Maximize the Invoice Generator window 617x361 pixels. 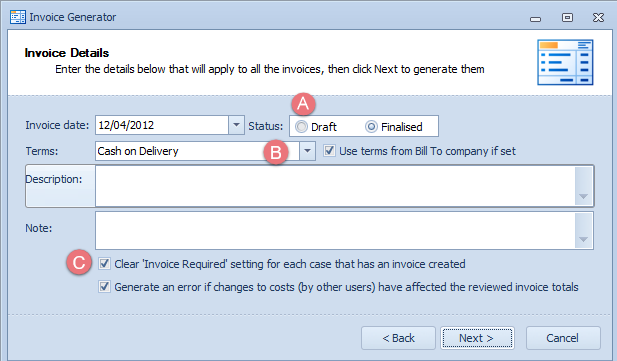pos(567,17)
